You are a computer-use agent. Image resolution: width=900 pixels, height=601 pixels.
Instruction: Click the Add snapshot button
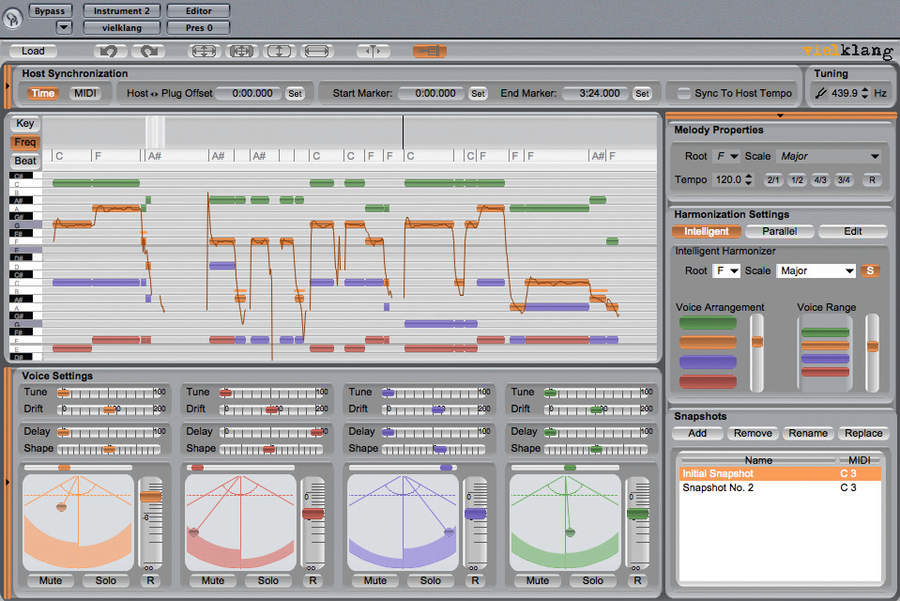[697, 433]
